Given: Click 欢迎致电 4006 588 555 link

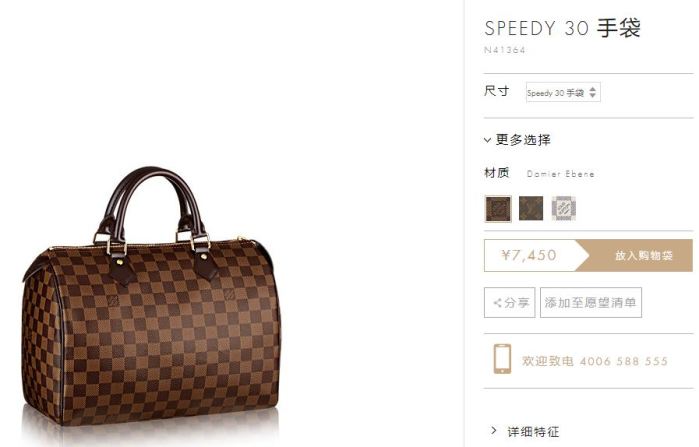Looking at the screenshot, I should [x=595, y=361].
